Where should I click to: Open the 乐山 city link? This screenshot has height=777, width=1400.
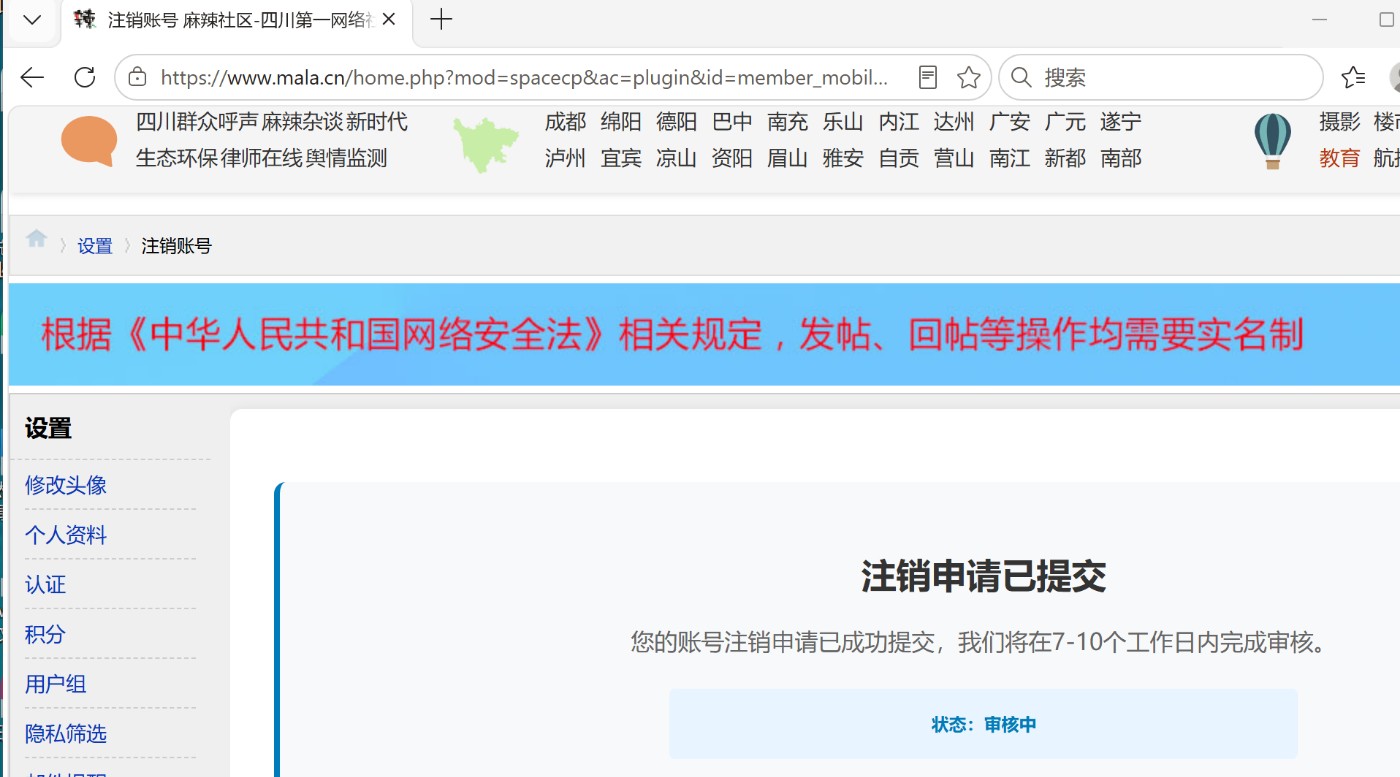pyautogui.click(x=843, y=122)
